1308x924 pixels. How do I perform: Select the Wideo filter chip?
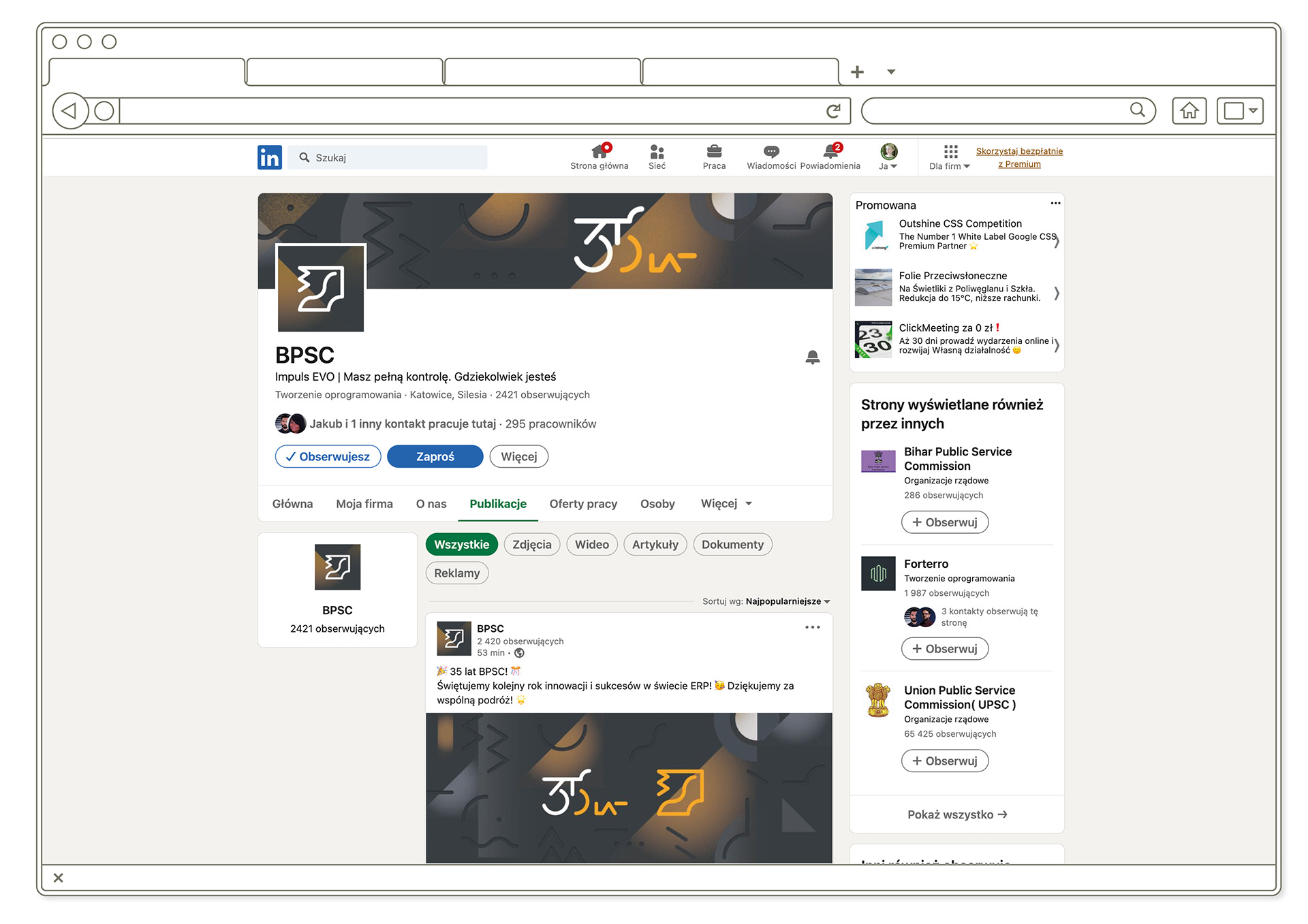pyautogui.click(x=591, y=544)
